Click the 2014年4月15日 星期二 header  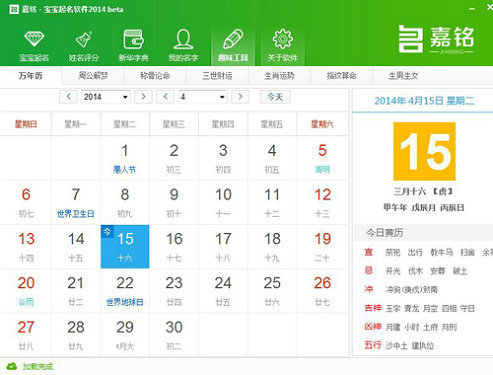[424, 101]
